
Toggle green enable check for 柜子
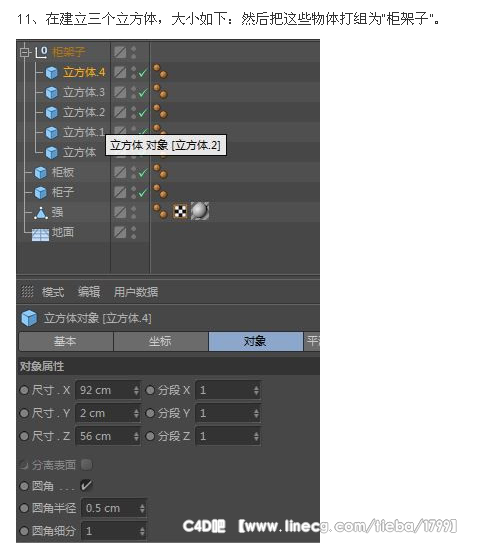click(143, 193)
